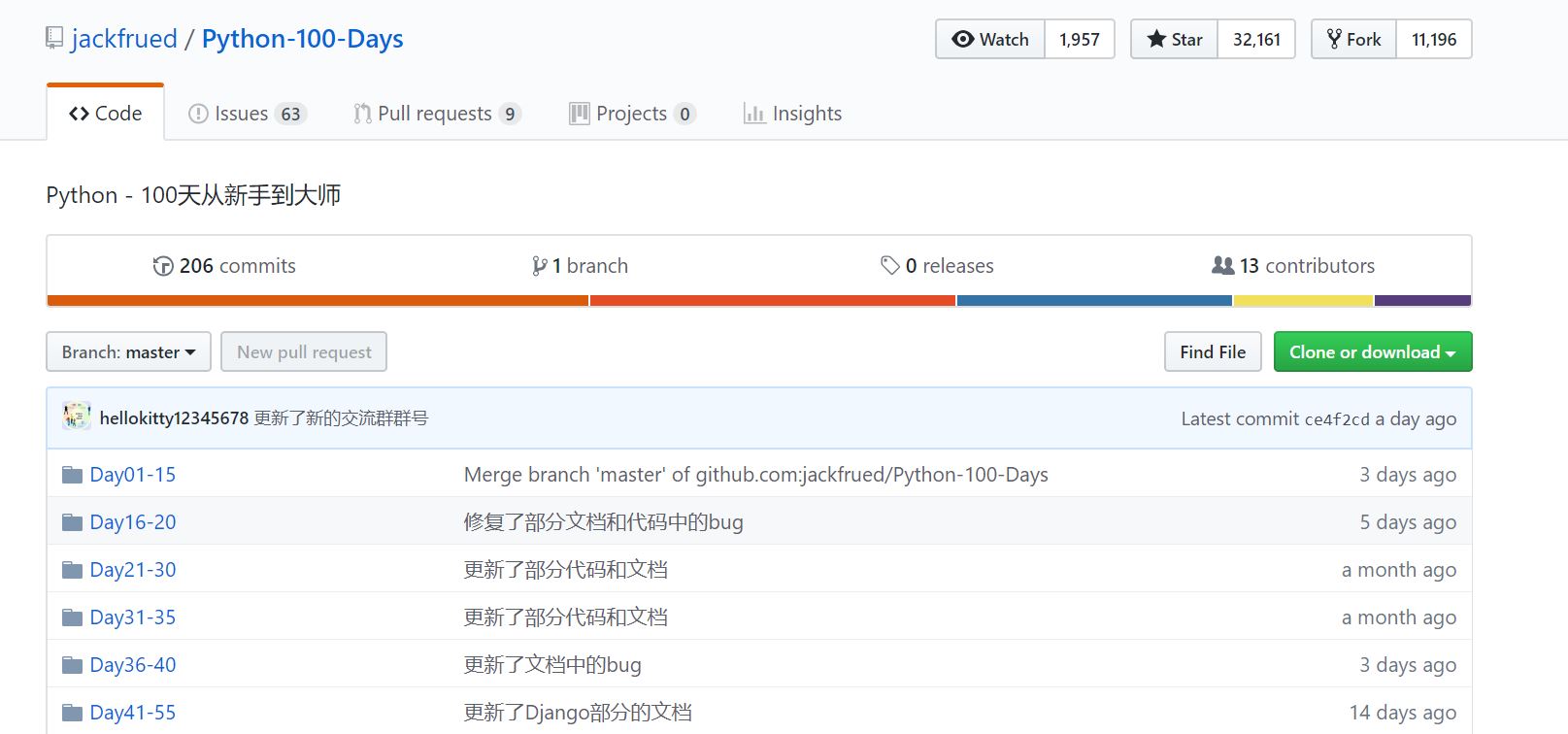Click the commits history clock icon
The image size is (1568, 734).
pyautogui.click(x=162, y=266)
